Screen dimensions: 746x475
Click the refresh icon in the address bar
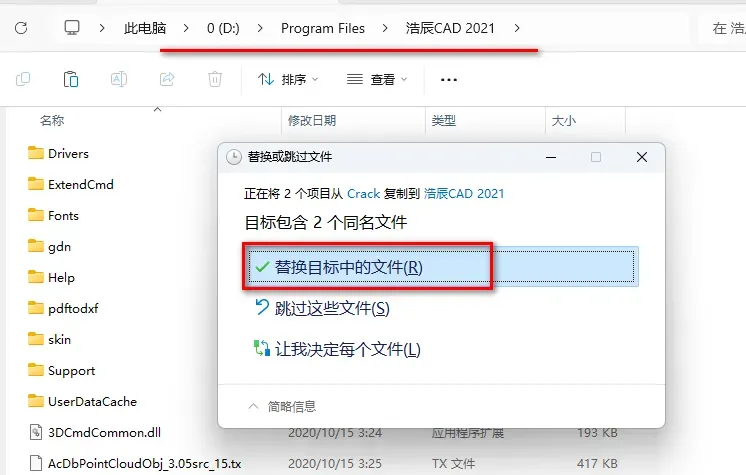tap(21, 28)
